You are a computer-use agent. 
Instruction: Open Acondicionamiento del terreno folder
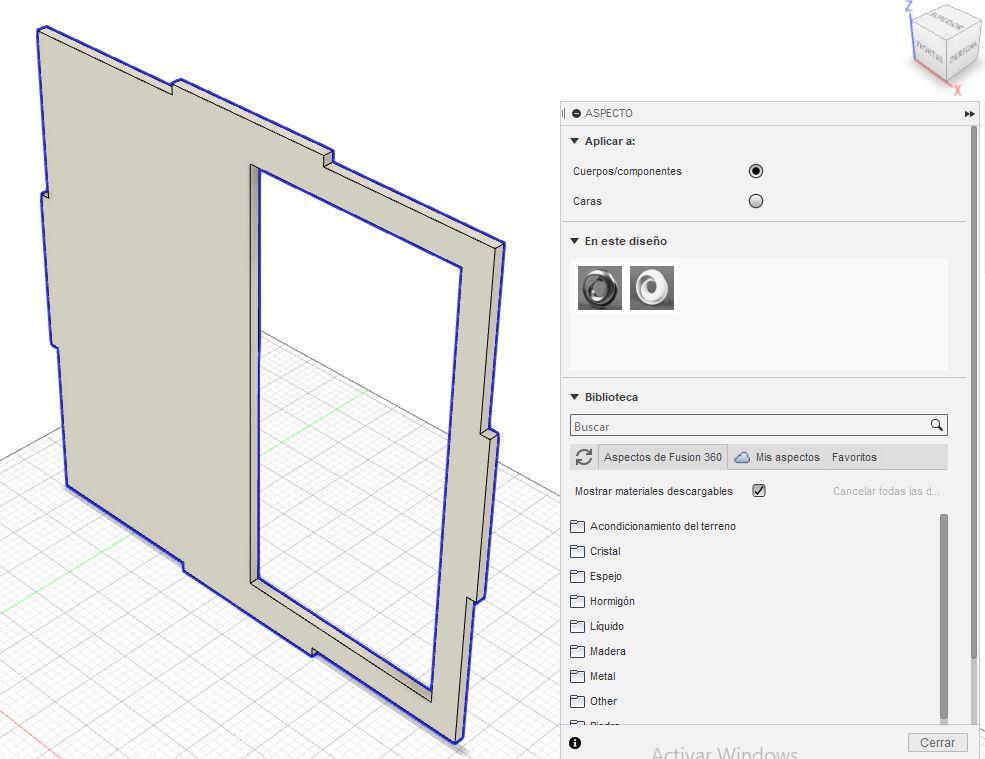(x=653, y=526)
